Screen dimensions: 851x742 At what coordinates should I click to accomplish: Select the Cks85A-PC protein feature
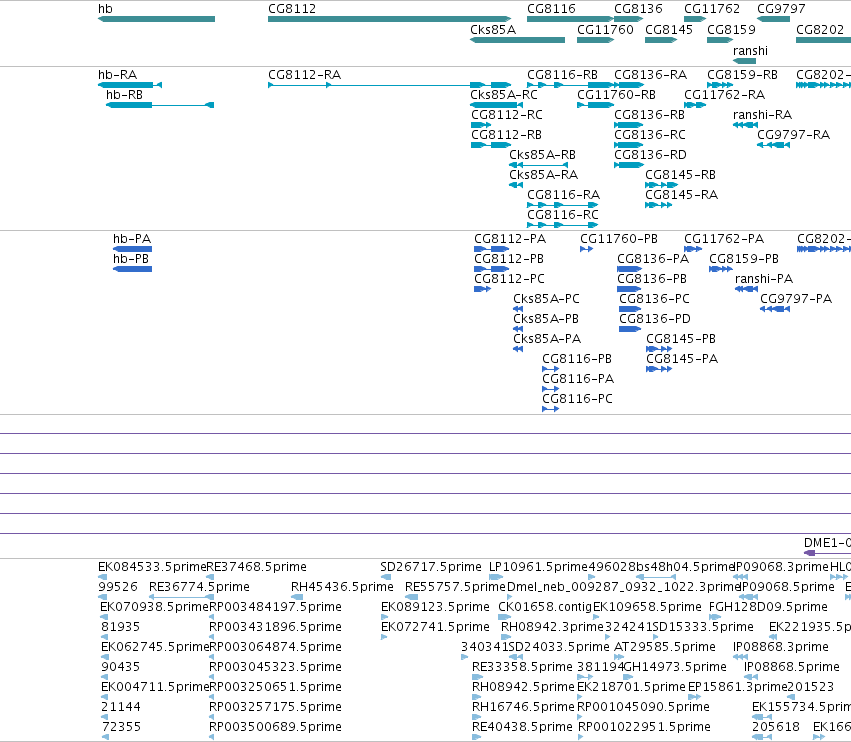[x=518, y=309]
